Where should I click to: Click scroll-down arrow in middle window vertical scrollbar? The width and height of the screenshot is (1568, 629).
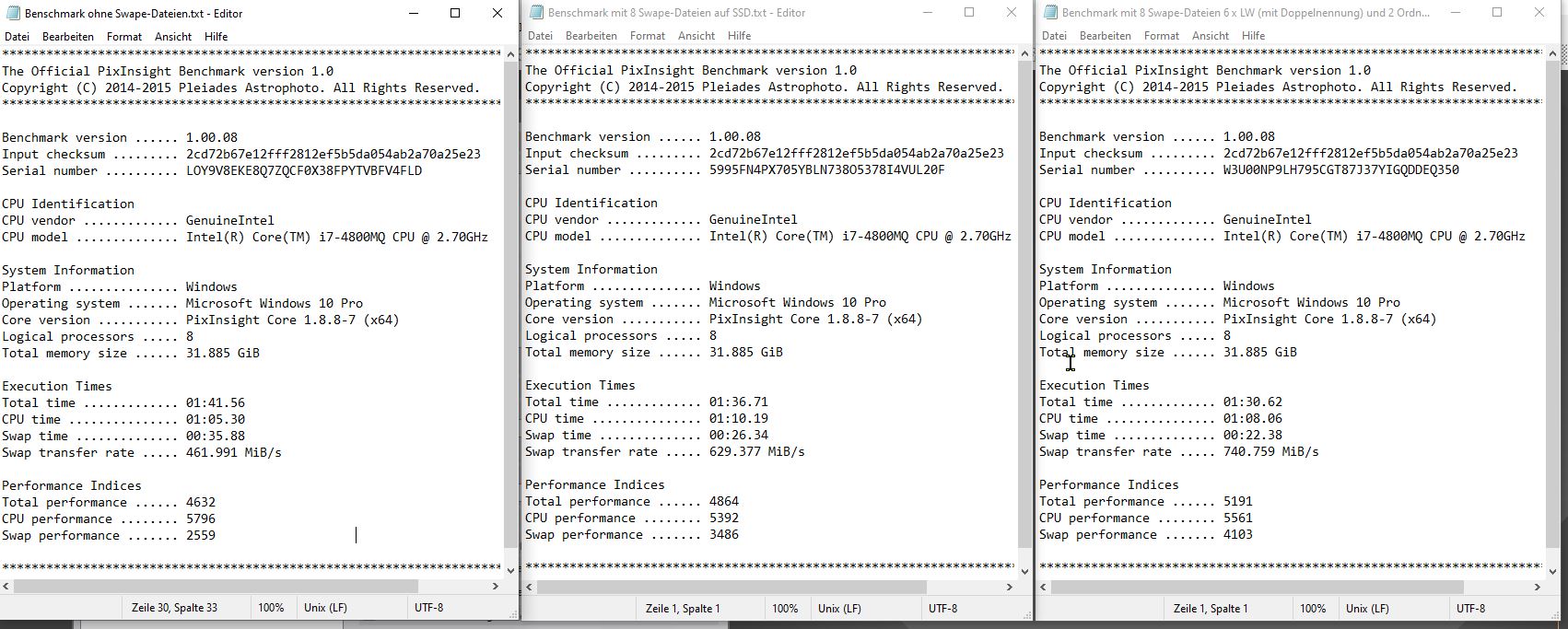(1024, 570)
